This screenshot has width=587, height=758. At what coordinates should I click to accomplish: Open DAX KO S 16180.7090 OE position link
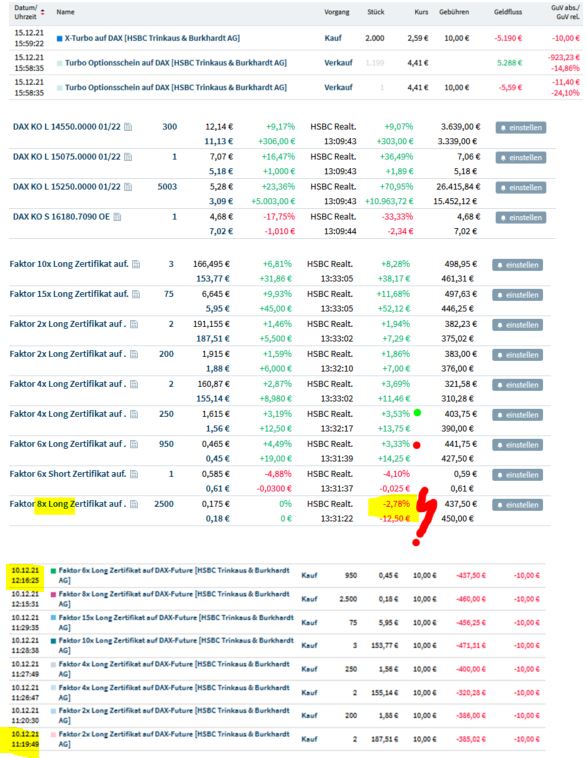pyautogui.click(x=61, y=217)
